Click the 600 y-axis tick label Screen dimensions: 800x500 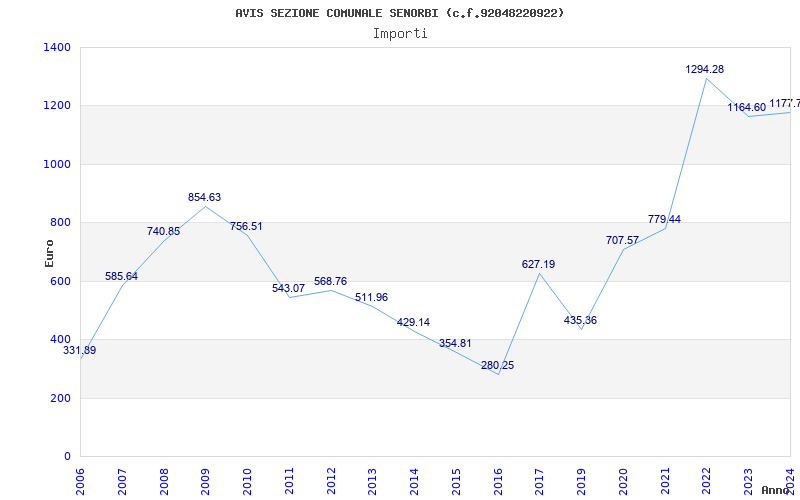point(60,281)
